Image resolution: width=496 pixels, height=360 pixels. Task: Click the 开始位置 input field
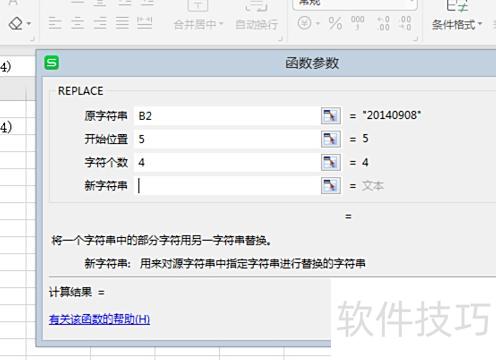click(227, 139)
